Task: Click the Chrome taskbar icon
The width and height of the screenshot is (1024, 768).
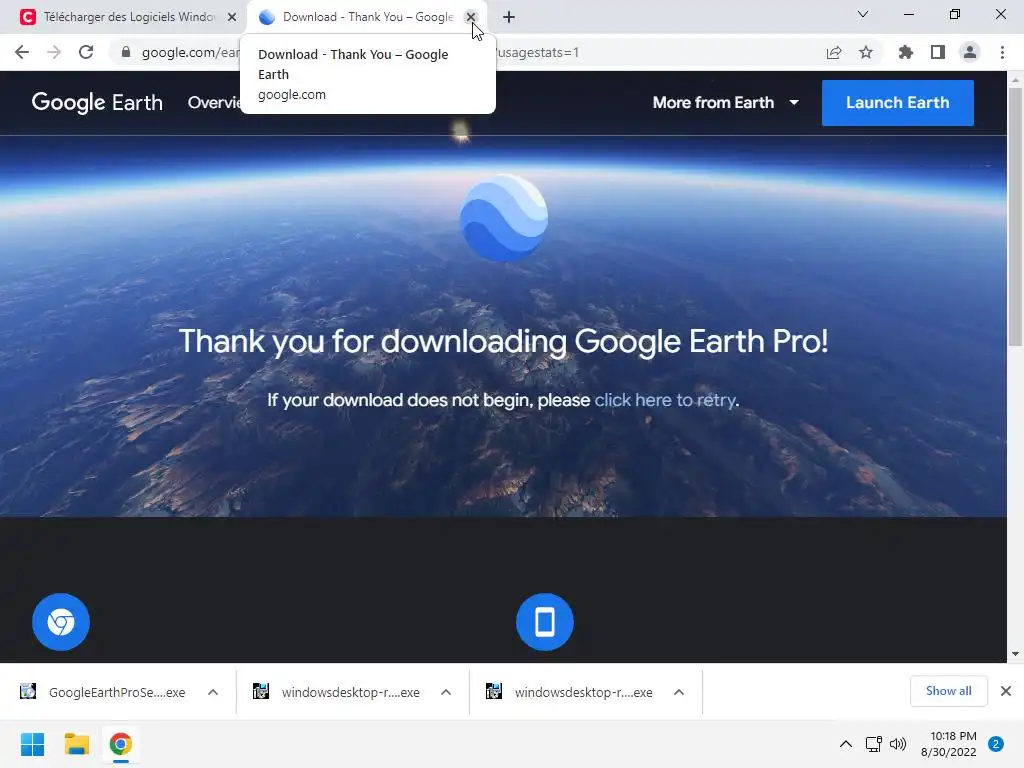Action: tap(121, 744)
